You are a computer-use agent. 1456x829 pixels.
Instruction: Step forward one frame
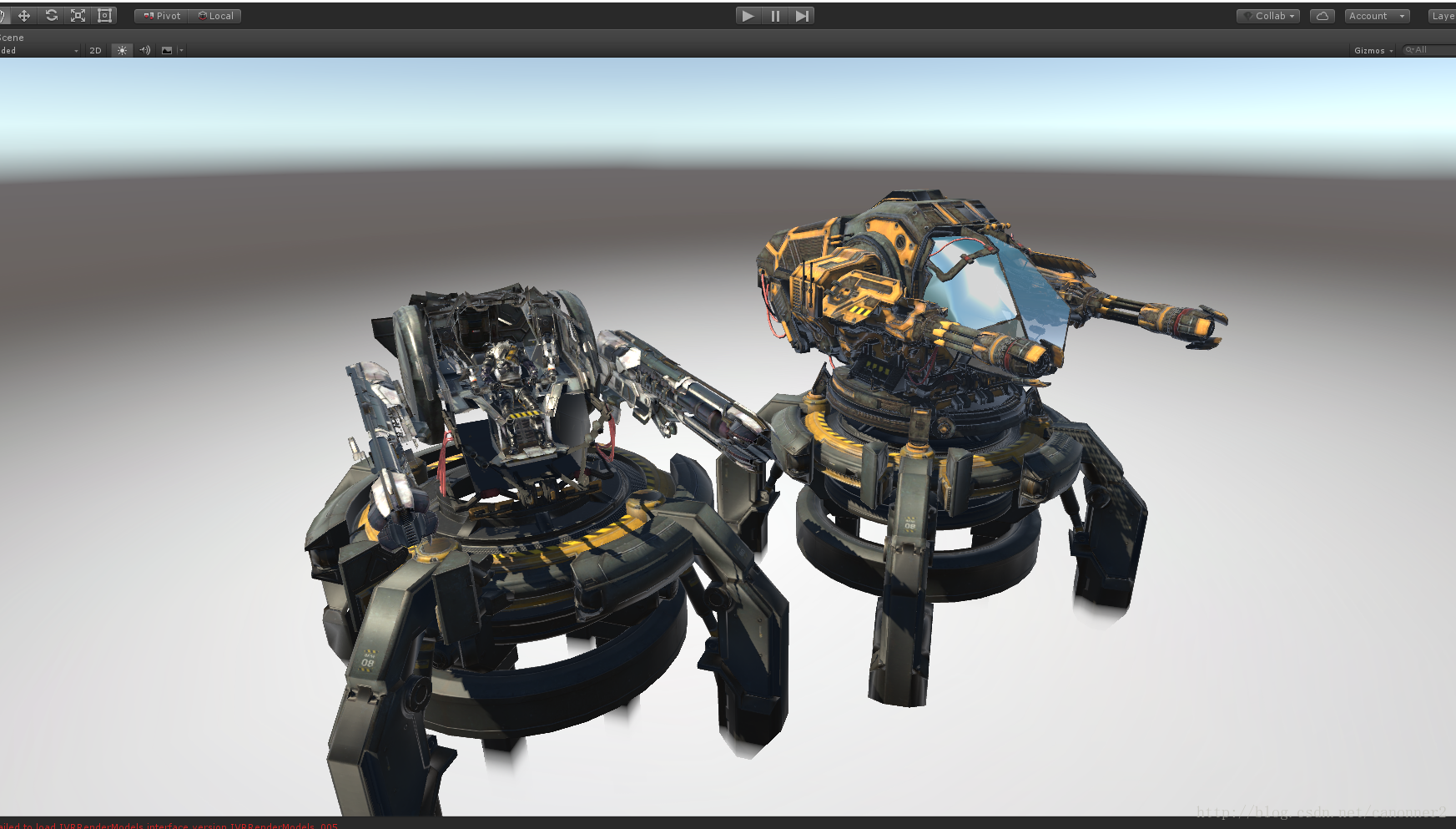802,16
